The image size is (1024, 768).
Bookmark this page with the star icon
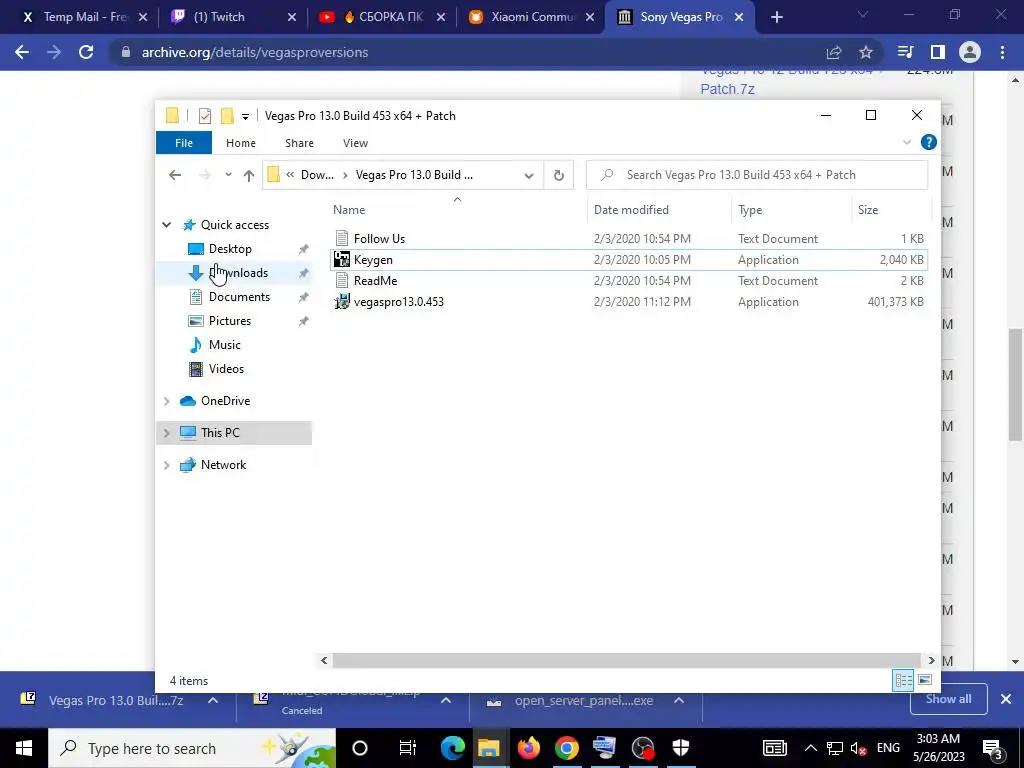(x=866, y=52)
